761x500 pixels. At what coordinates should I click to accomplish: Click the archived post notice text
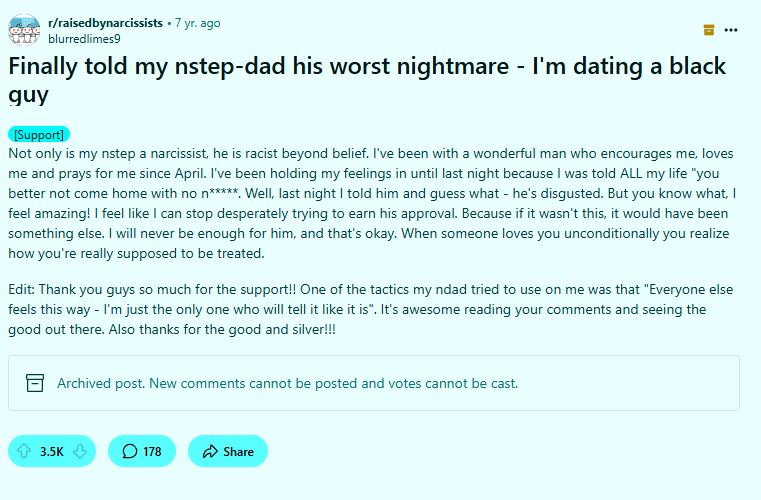click(287, 383)
